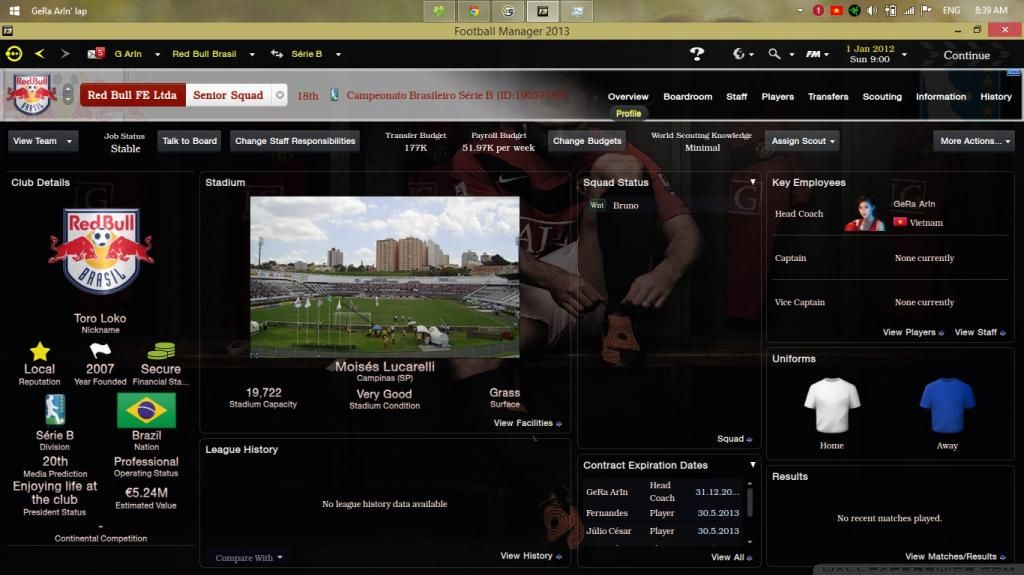
Task: Open the world globe menu icon
Action: pos(739,54)
